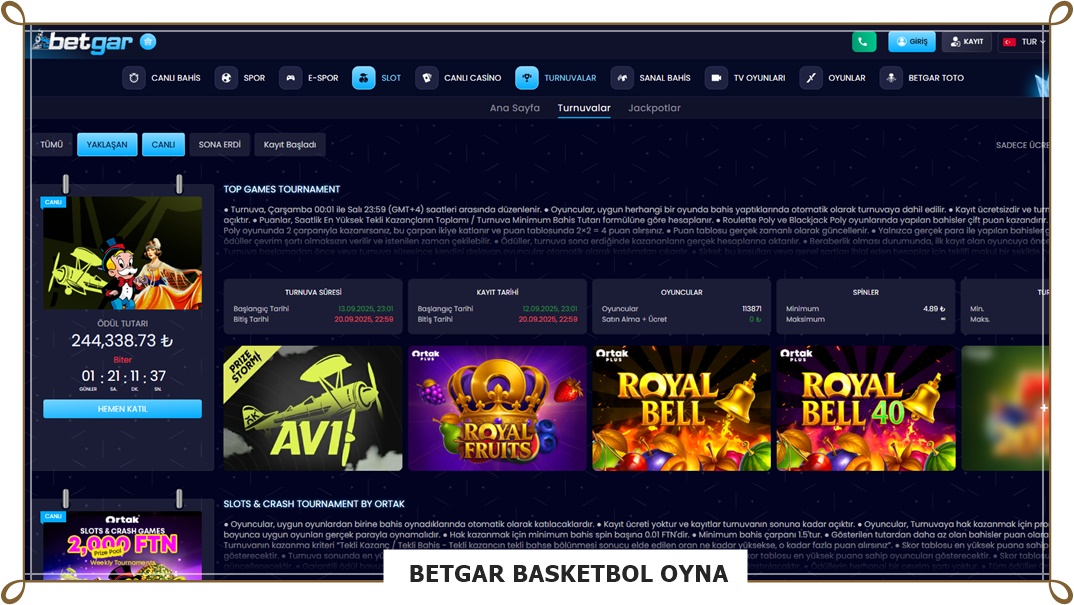This screenshot has height=605, width=1074.
Task: Expand the TUR language dropdown
Action: (x=1024, y=42)
